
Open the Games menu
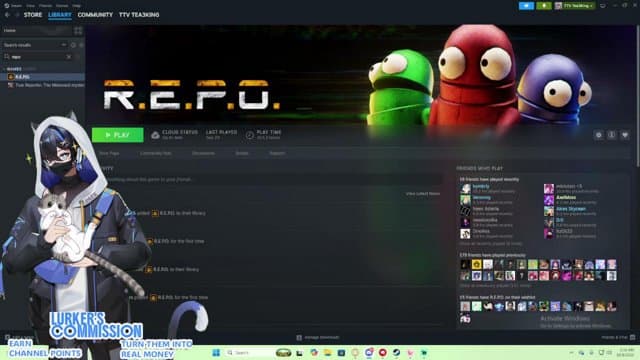(62, 6)
